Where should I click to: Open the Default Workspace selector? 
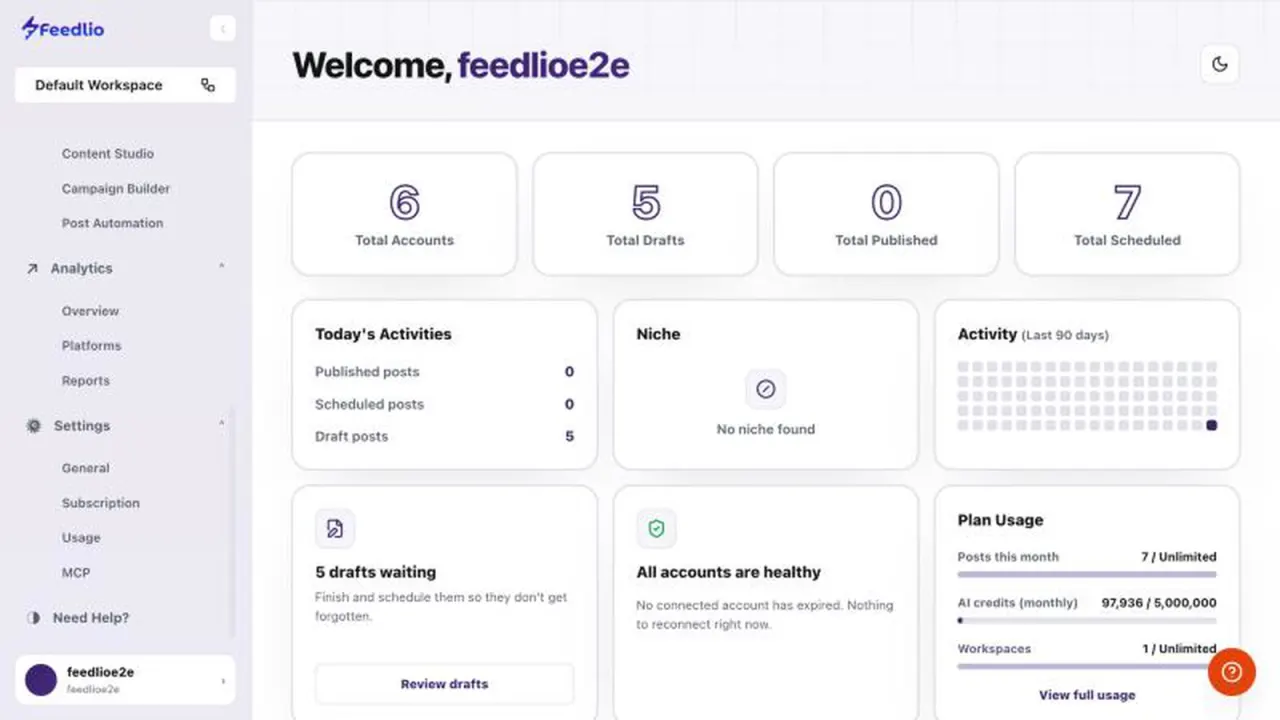[125, 85]
